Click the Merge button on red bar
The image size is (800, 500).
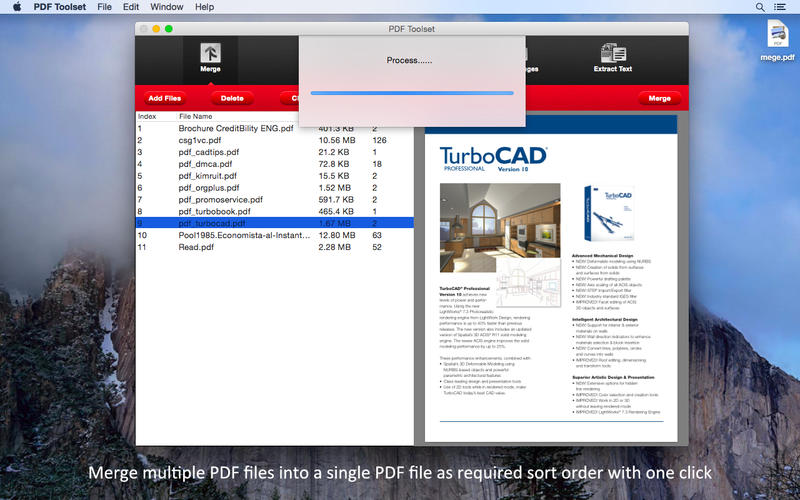659,98
